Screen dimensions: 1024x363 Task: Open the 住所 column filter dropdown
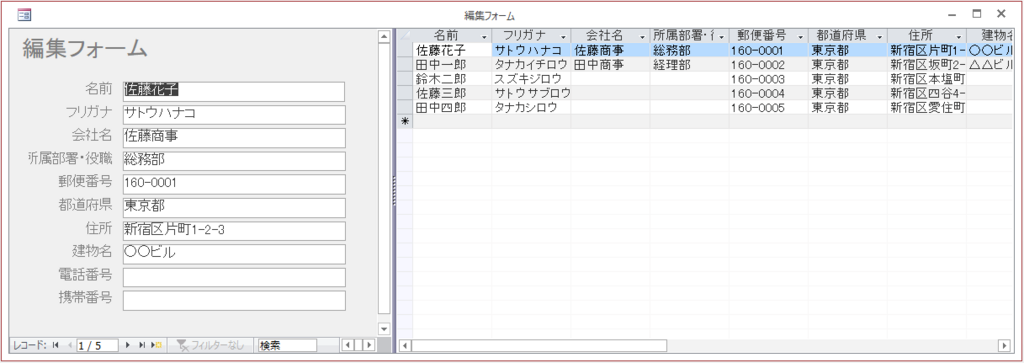pos(959,36)
